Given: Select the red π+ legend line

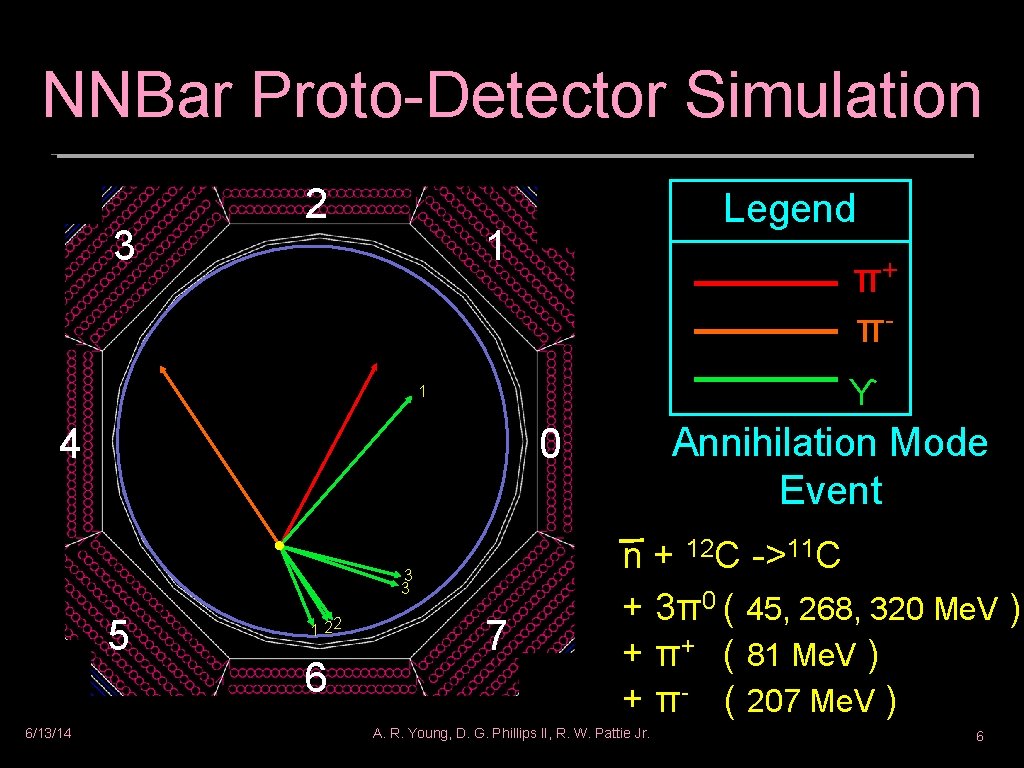Looking at the screenshot, I should tap(765, 283).
